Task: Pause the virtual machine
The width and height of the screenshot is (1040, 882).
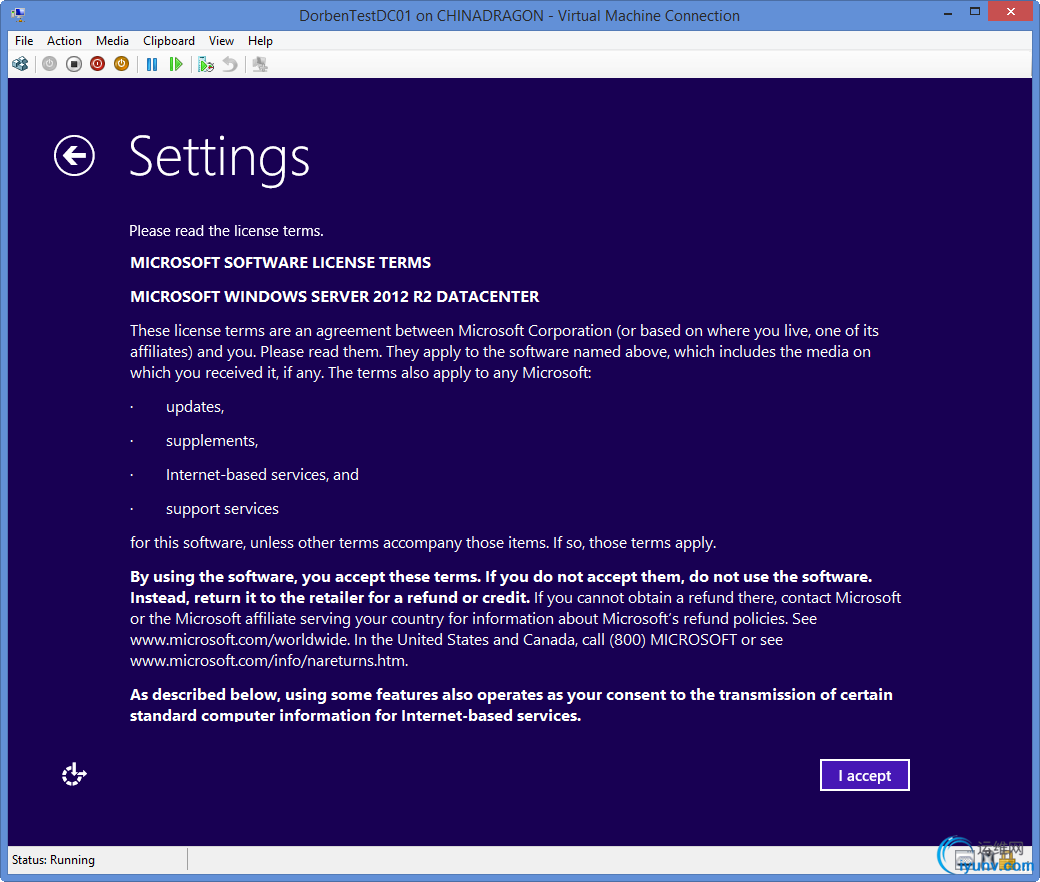Action: click(152, 64)
